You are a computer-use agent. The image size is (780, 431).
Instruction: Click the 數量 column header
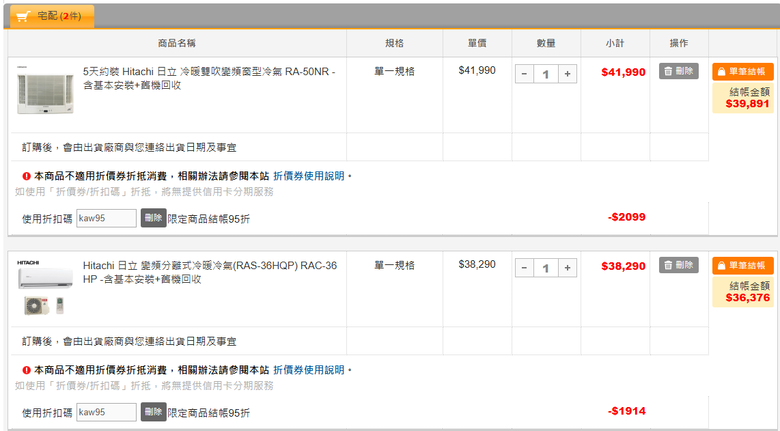[x=546, y=43]
